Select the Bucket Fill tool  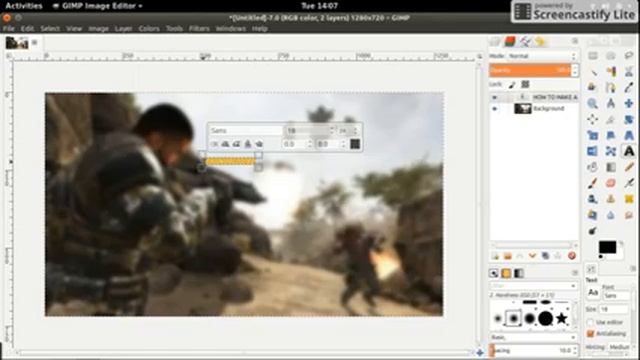[593, 167]
